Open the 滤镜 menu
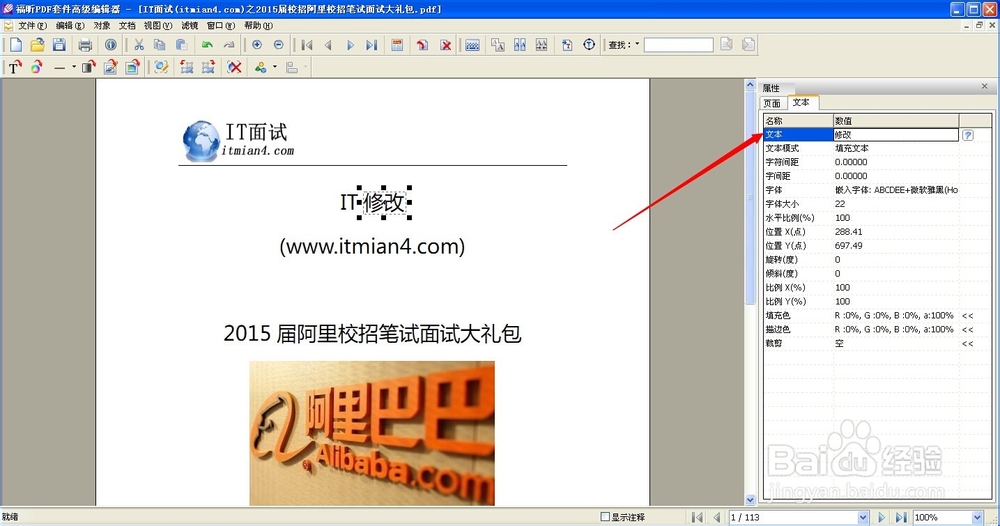 [x=189, y=26]
